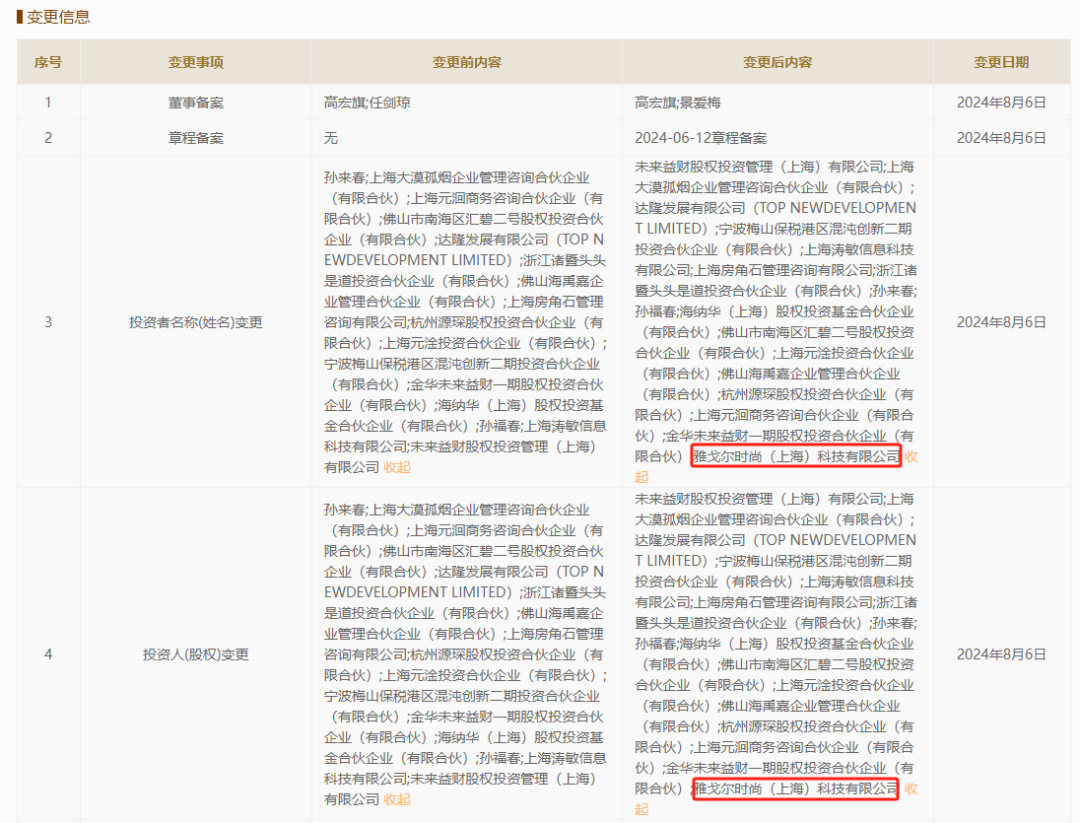Click the 变更日期 column header
The image size is (1080, 823).
(1001, 62)
